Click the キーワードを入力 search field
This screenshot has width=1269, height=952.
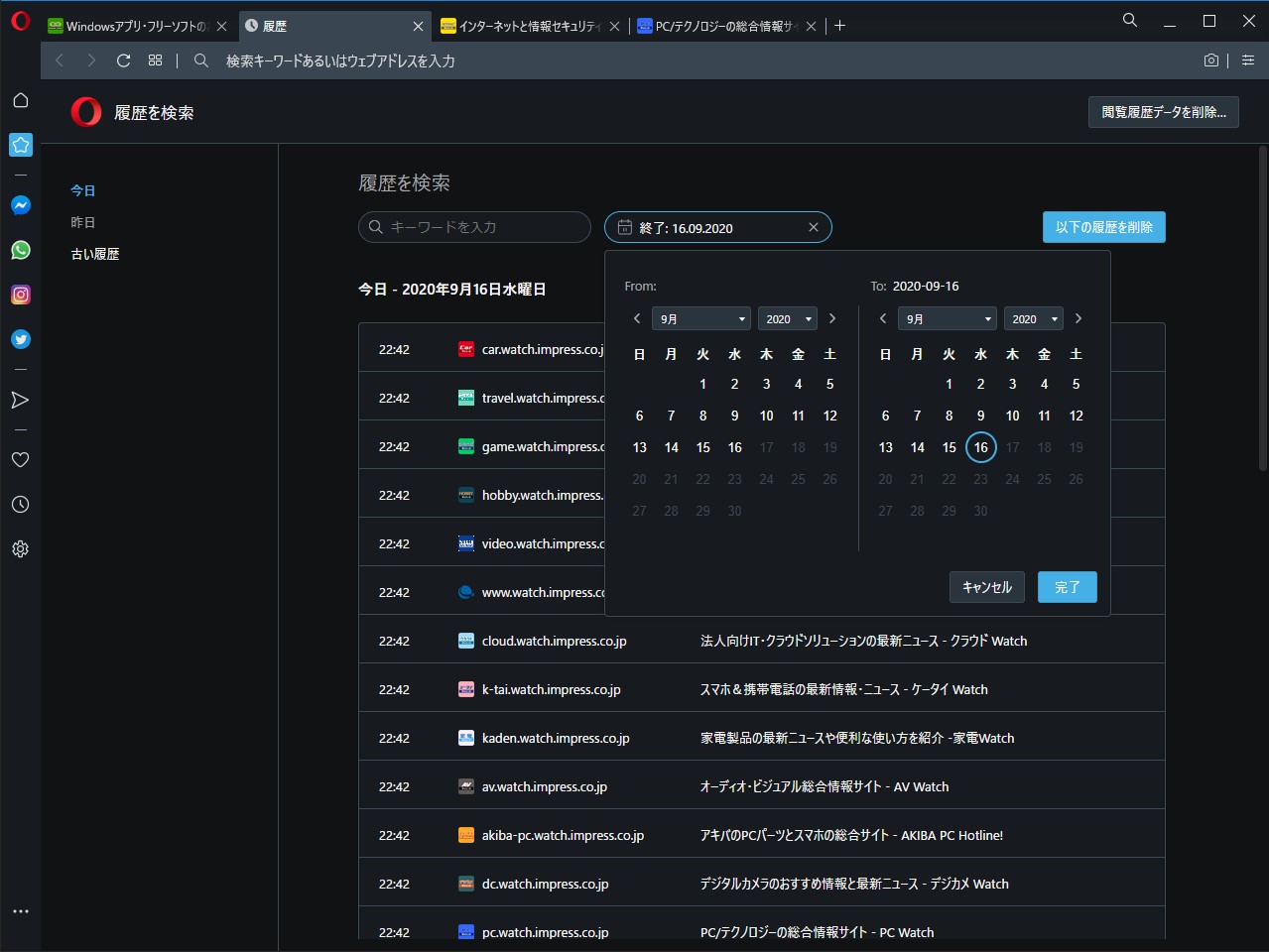474,227
